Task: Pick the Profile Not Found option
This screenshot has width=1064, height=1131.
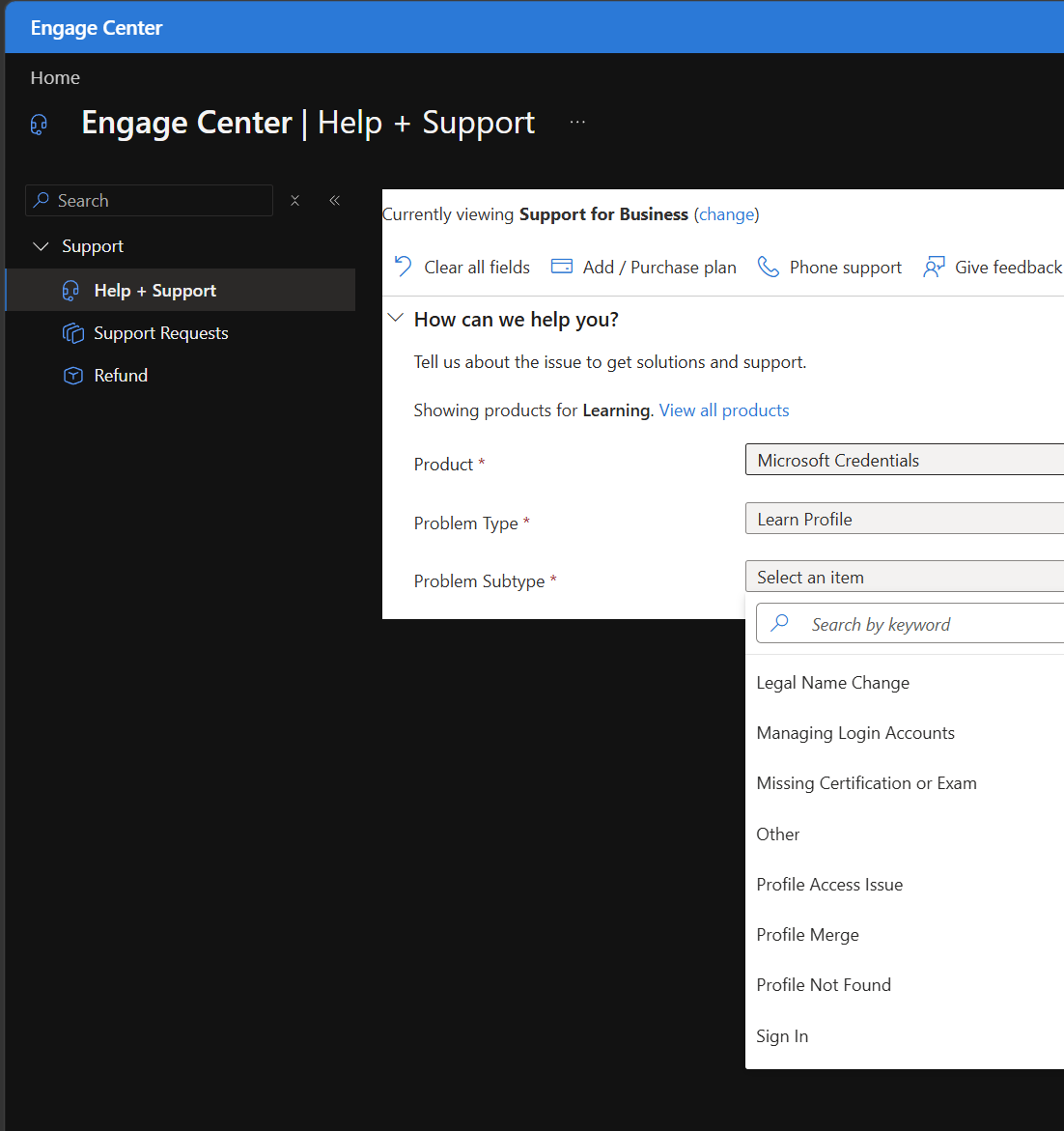Action: (x=905, y=985)
